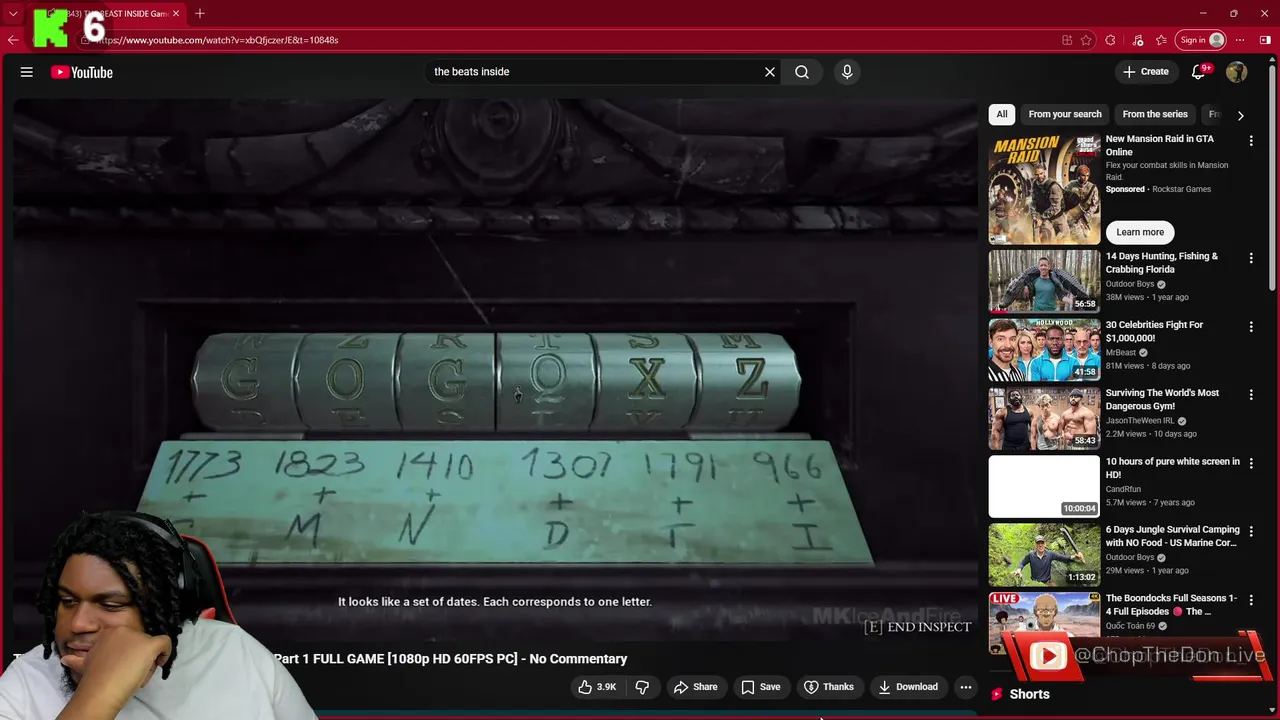Open 30 Celebrities Fight video thumbnail
This screenshot has height=720, width=1280.
pyautogui.click(x=1044, y=349)
